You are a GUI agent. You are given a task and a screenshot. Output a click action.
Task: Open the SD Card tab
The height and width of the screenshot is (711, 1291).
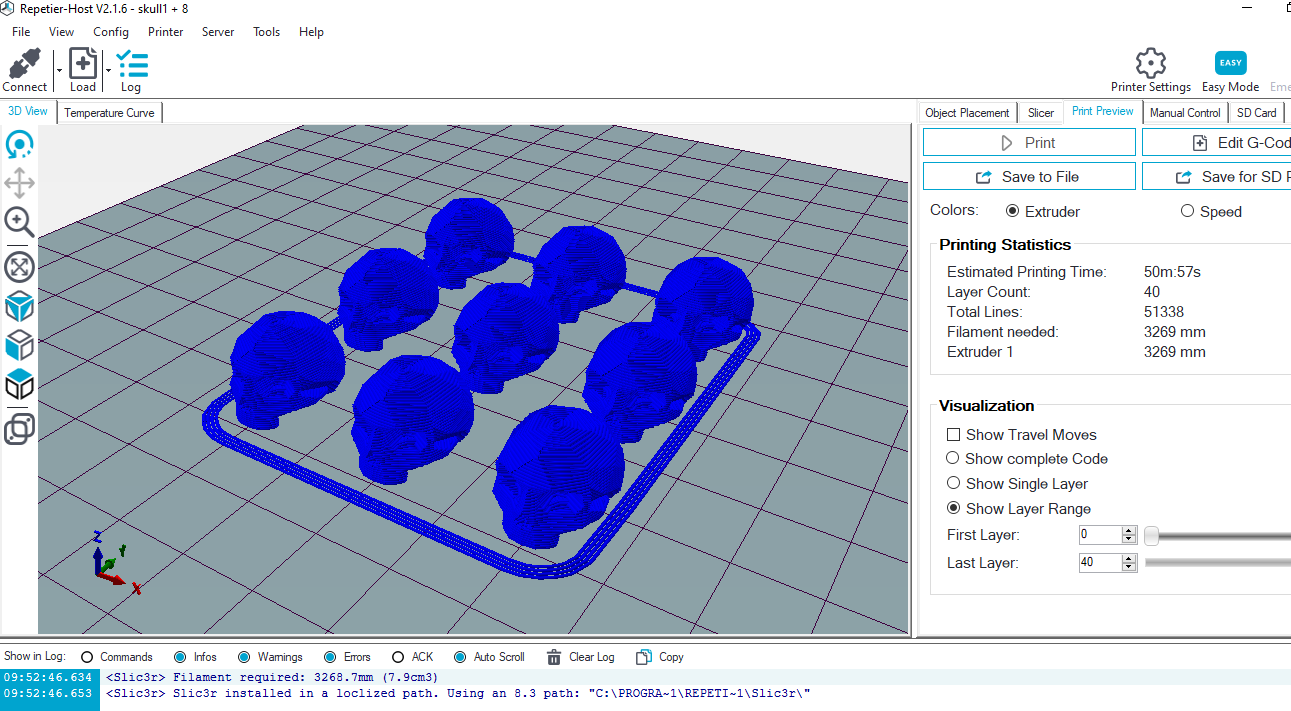1257,113
